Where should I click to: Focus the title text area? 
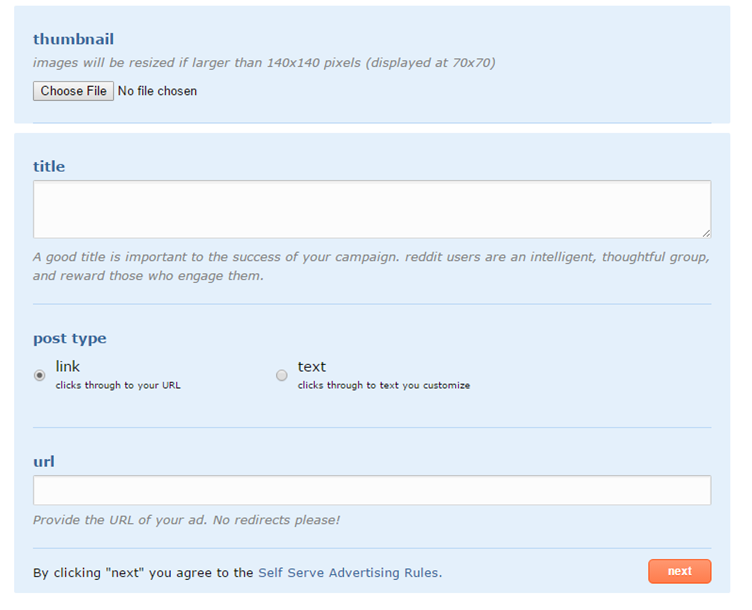pyautogui.click(x=371, y=209)
